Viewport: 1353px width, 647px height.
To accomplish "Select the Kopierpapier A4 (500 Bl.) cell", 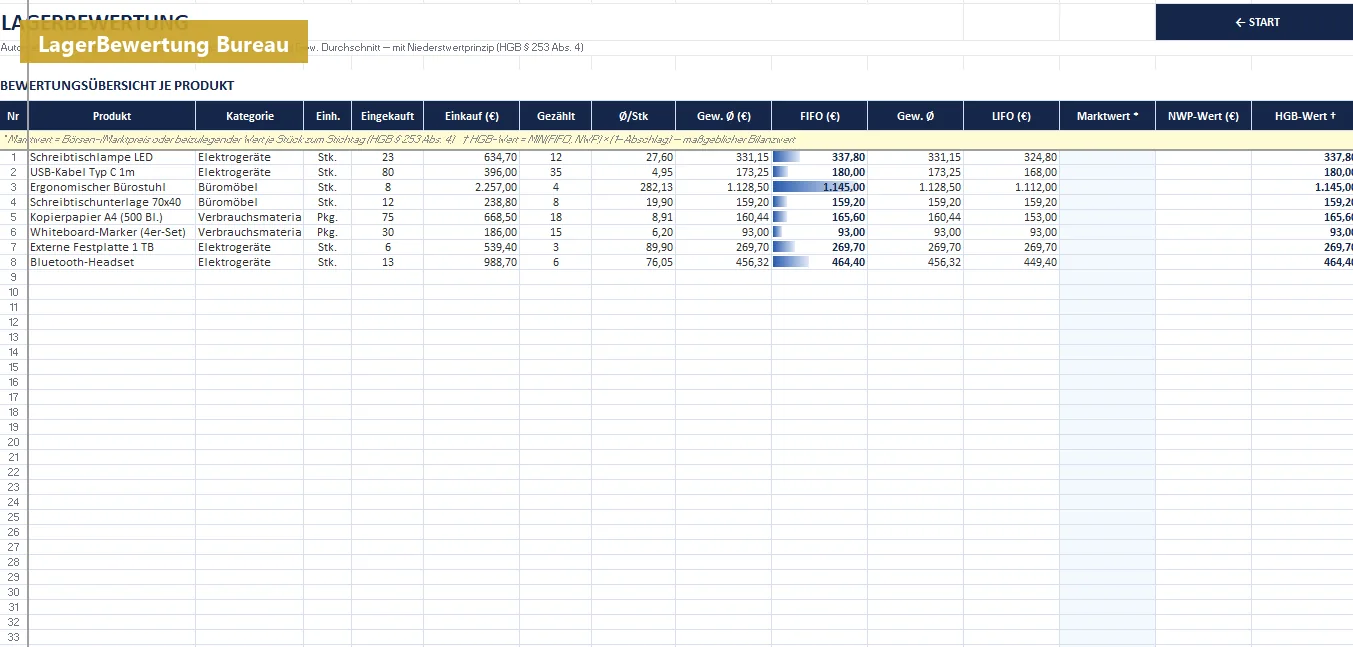I will [x=112, y=217].
